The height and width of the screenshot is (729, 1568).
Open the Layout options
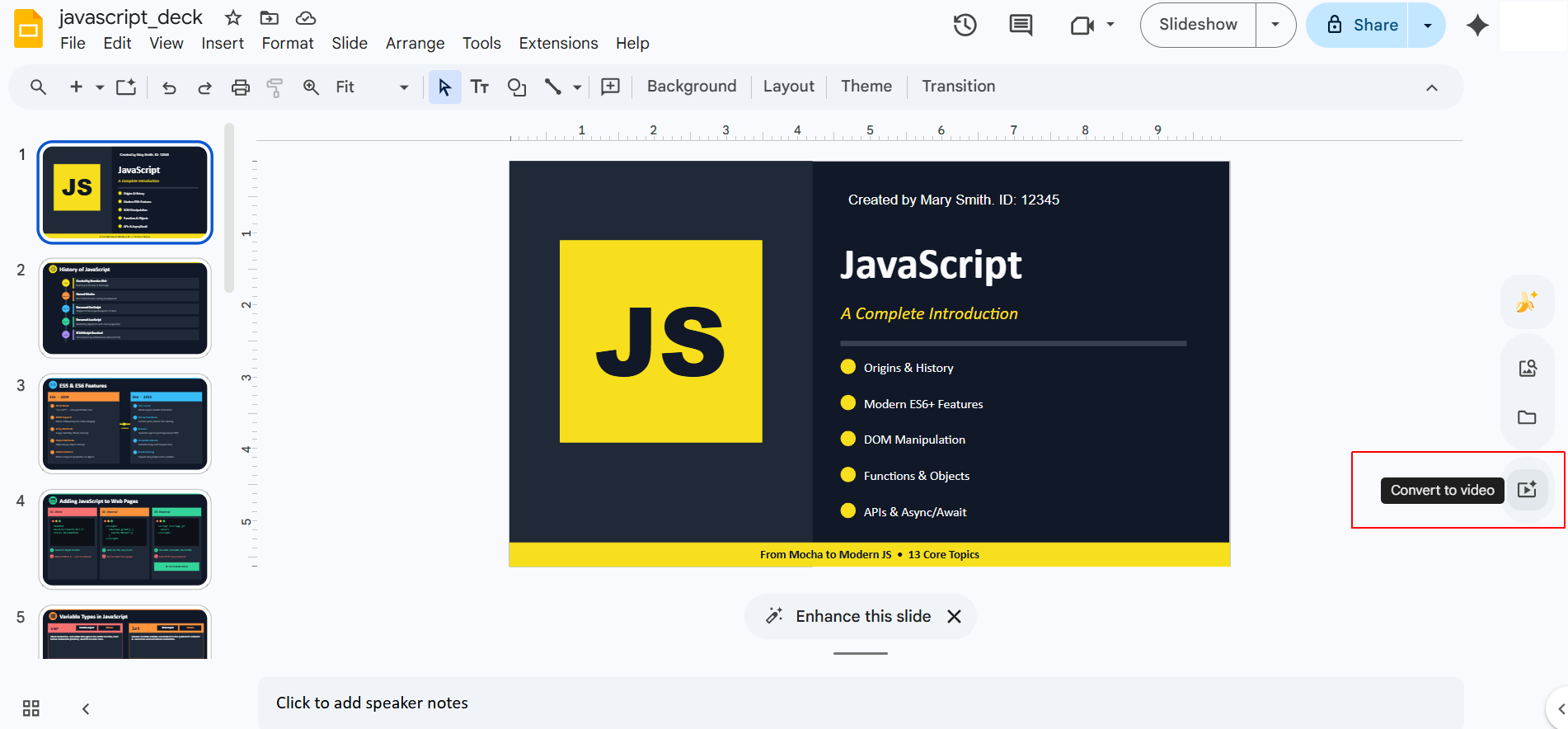click(788, 87)
